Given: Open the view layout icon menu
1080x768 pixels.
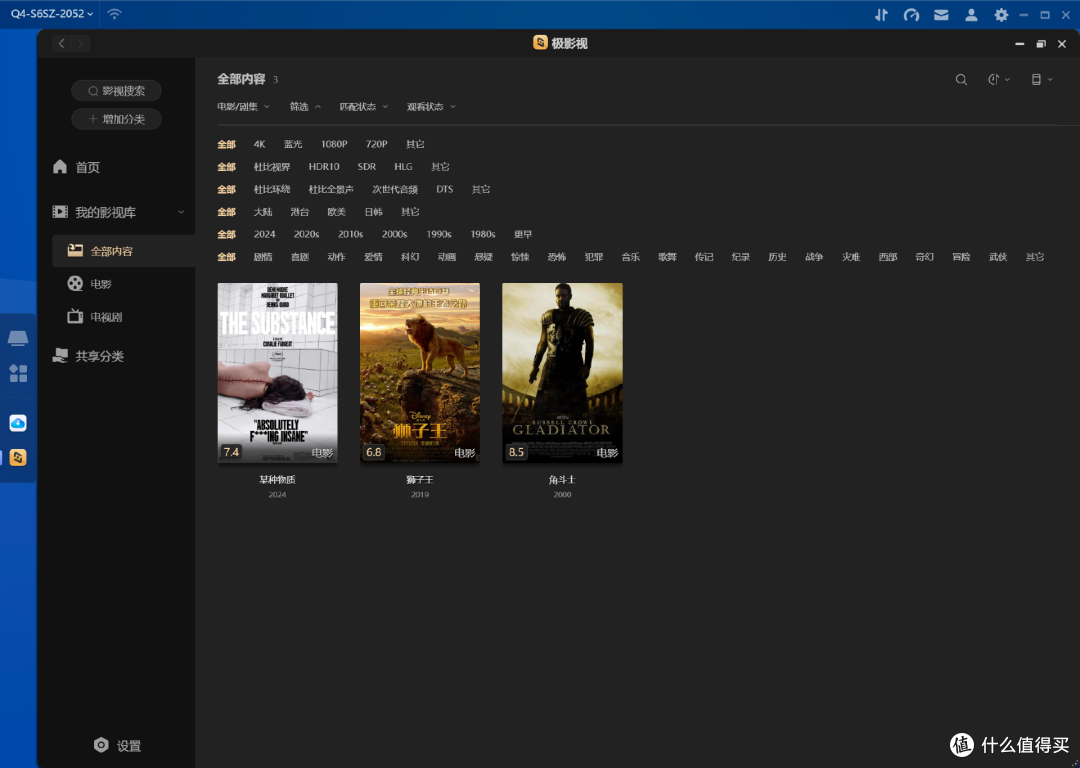Looking at the screenshot, I should pos(1041,80).
